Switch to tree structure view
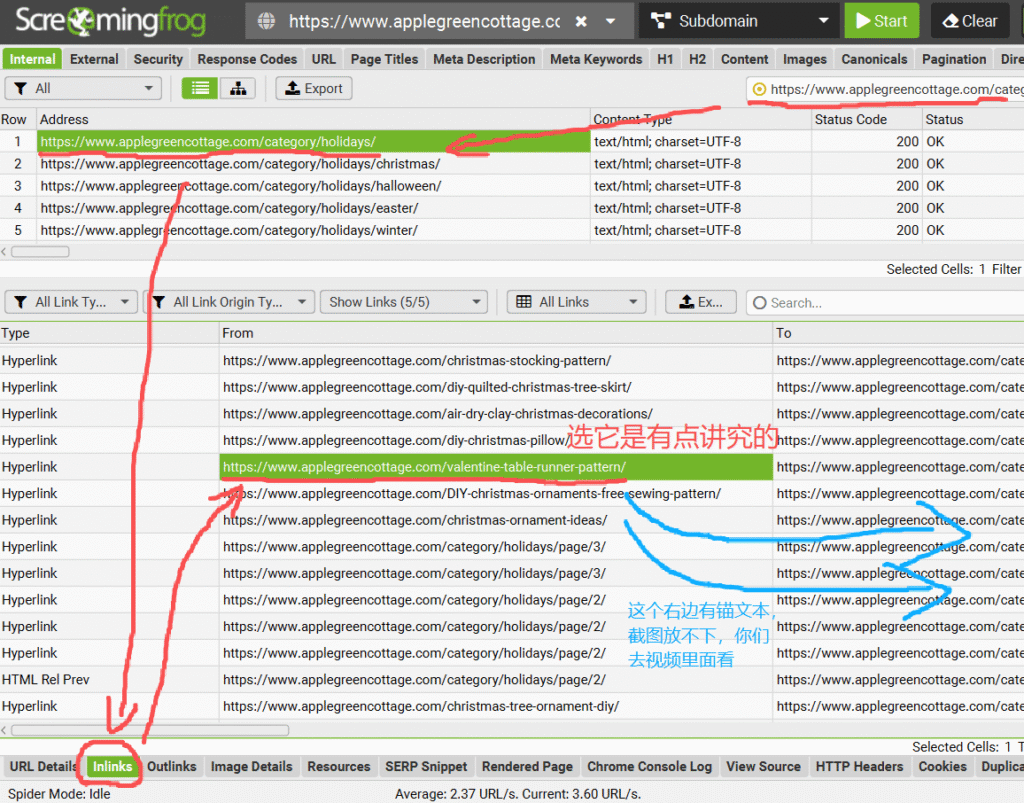This screenshot has width=1024, height=803. 238,88
